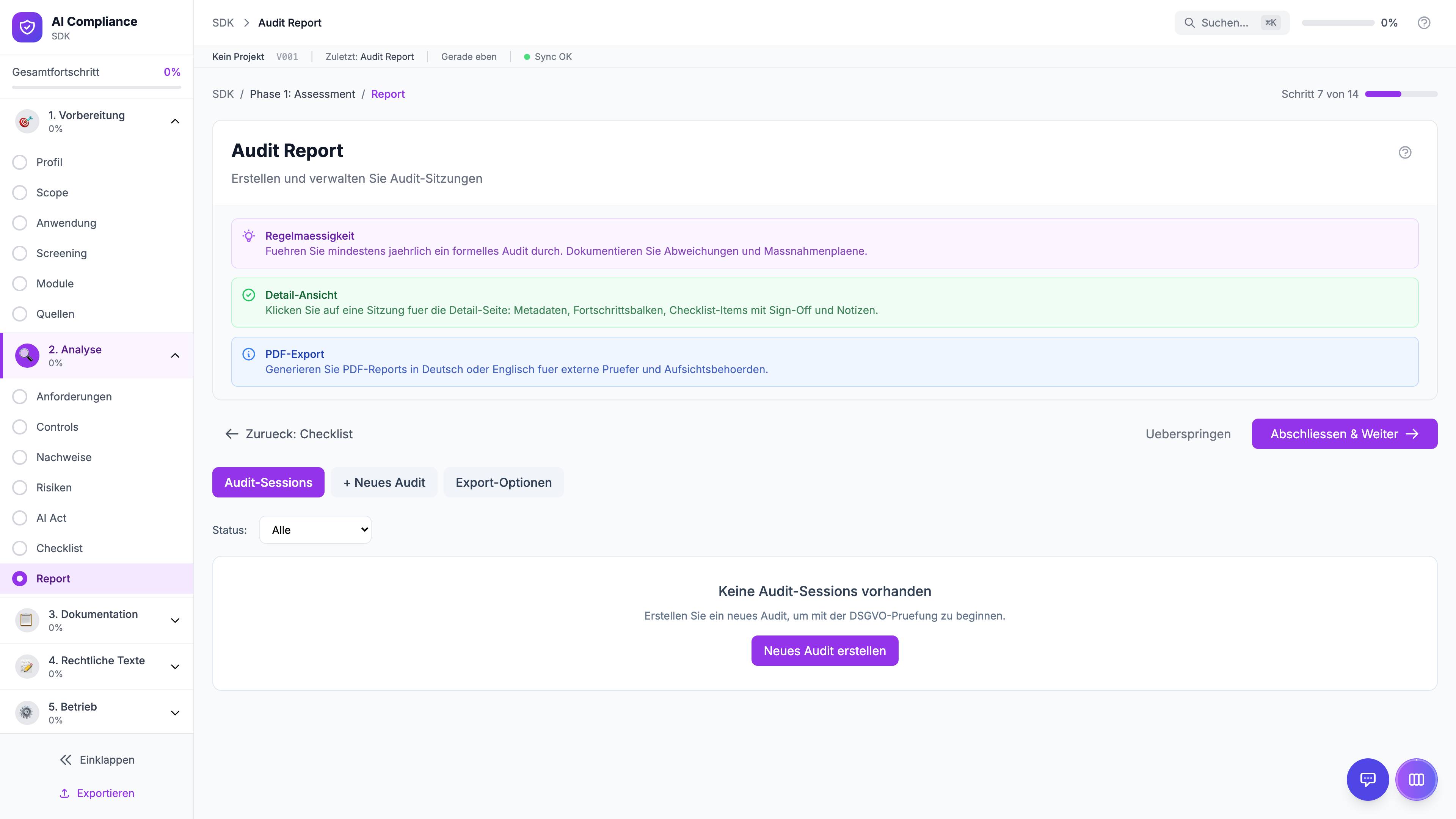
Task: Click the AI Compliance shield logo
Action: pos(27,27)
